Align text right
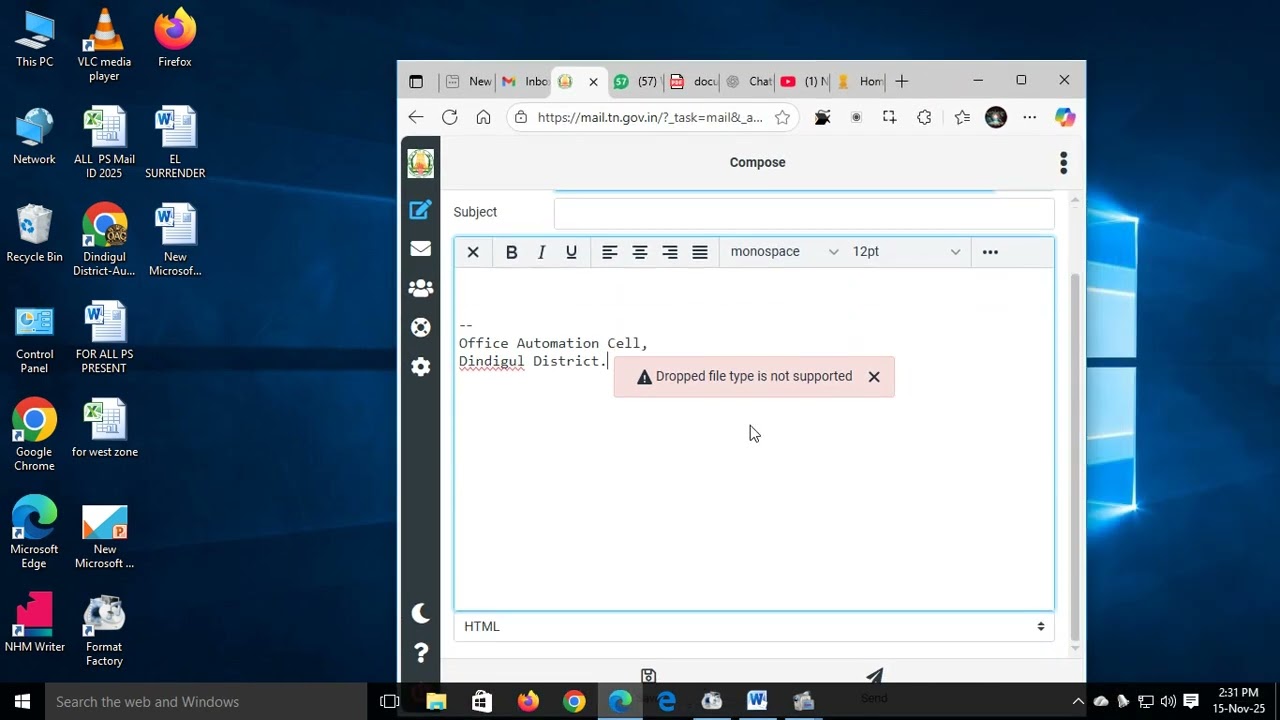This screenshot has height=720, width=1280. (670, 252)
